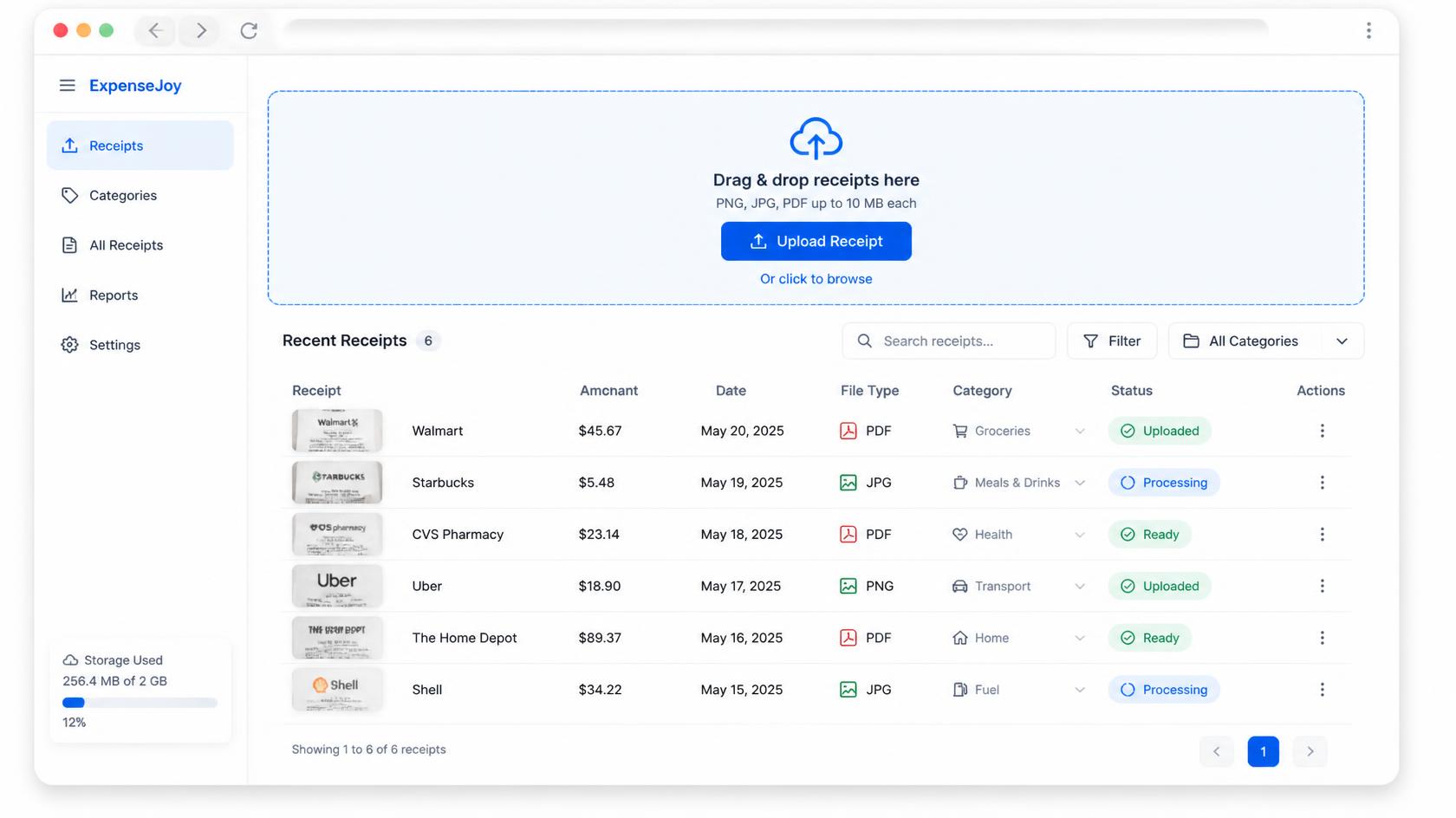Open the All Categories dropdown
1456x818 pixels.
click(x=1266, y=341)
